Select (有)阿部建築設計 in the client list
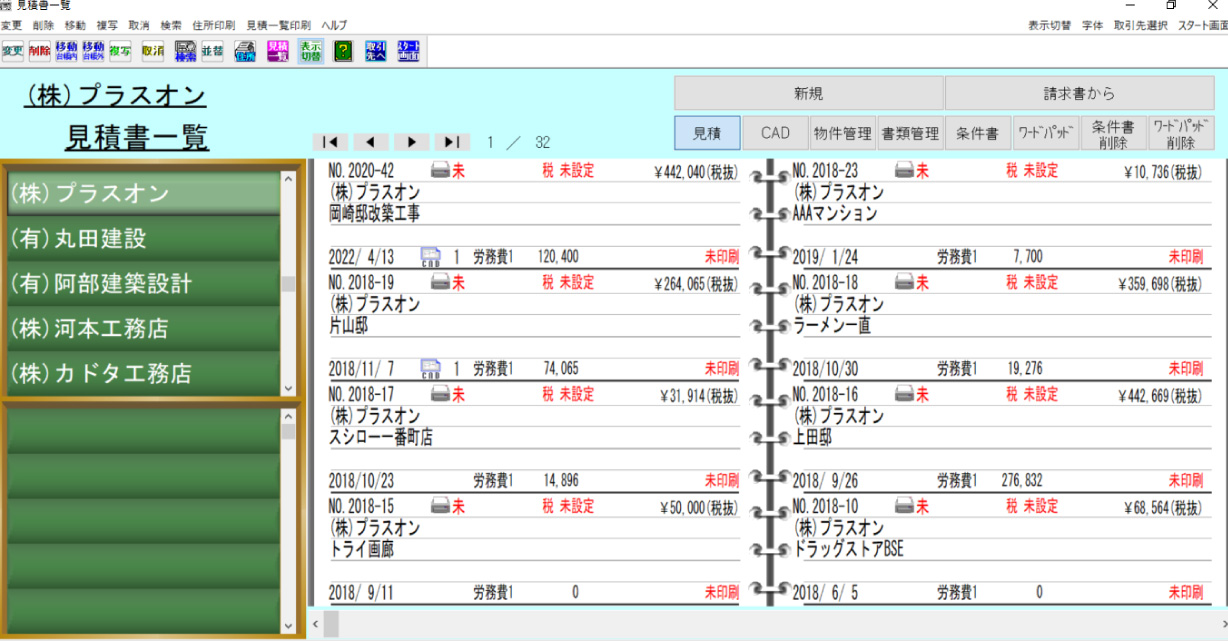 143,283
